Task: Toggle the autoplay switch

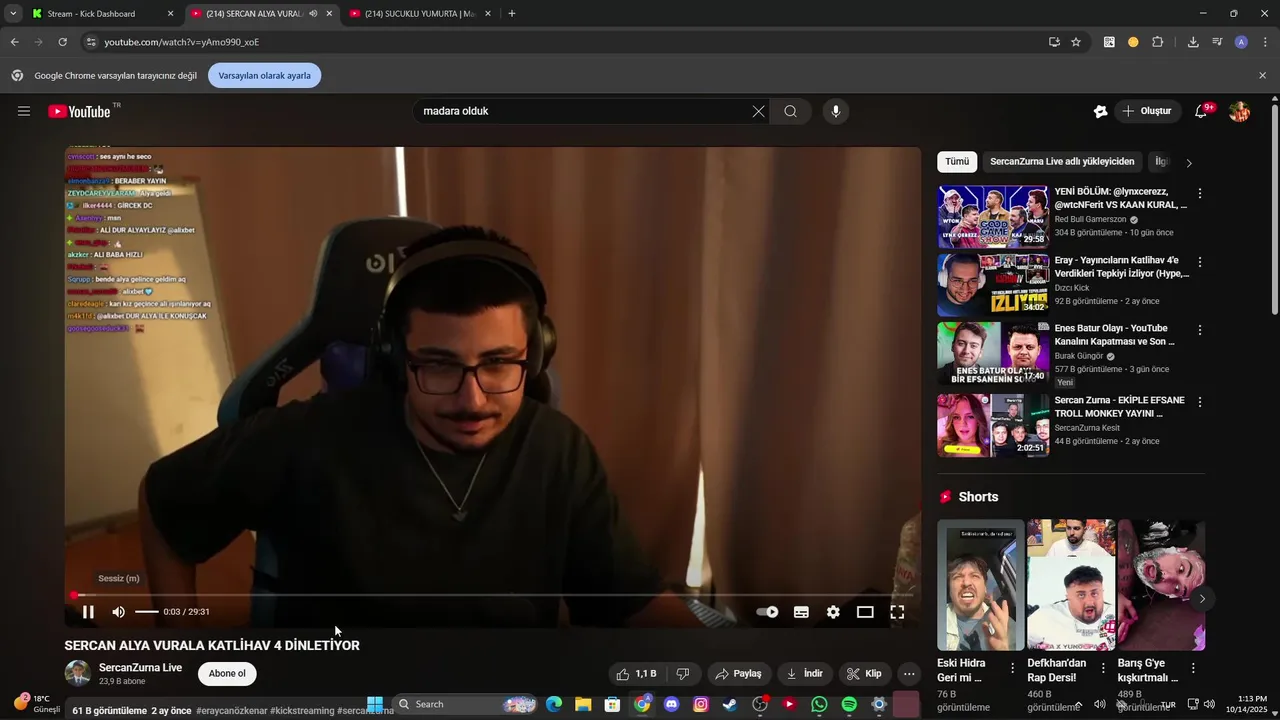Action: 767,612
